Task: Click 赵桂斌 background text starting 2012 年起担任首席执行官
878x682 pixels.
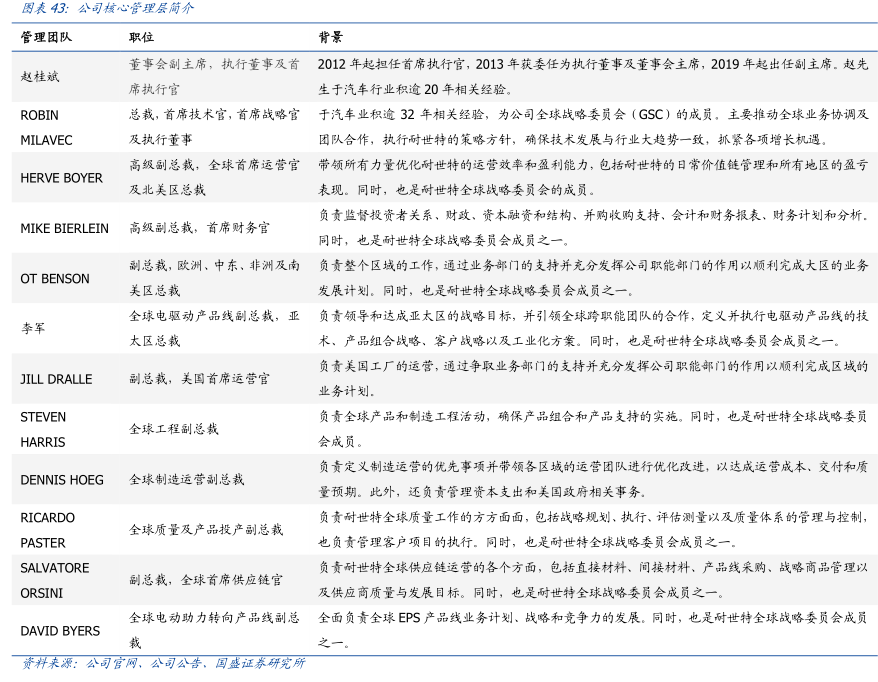Action: (593, 77)
